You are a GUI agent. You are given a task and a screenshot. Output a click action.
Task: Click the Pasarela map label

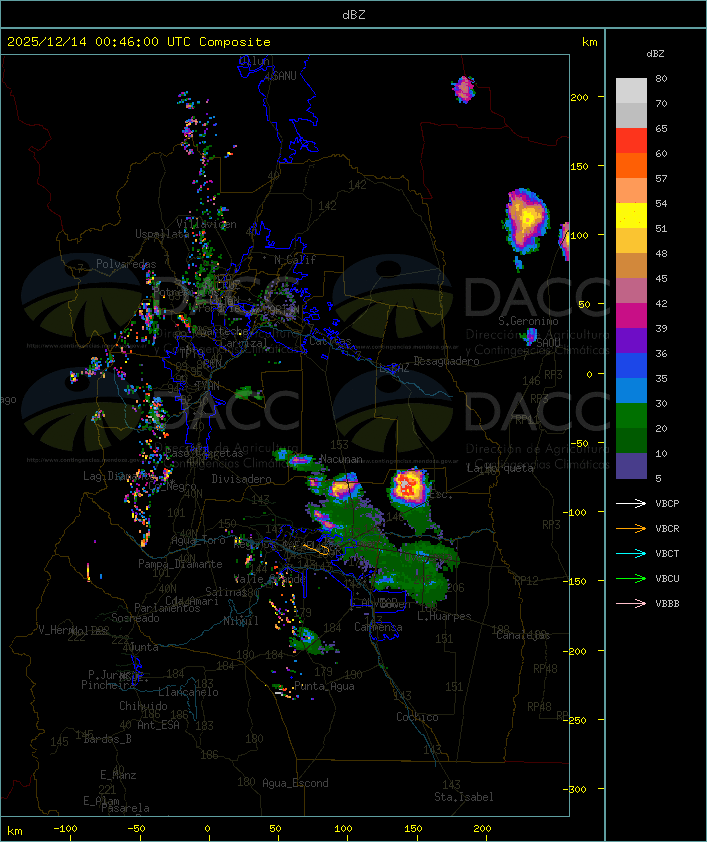(125, 808)
